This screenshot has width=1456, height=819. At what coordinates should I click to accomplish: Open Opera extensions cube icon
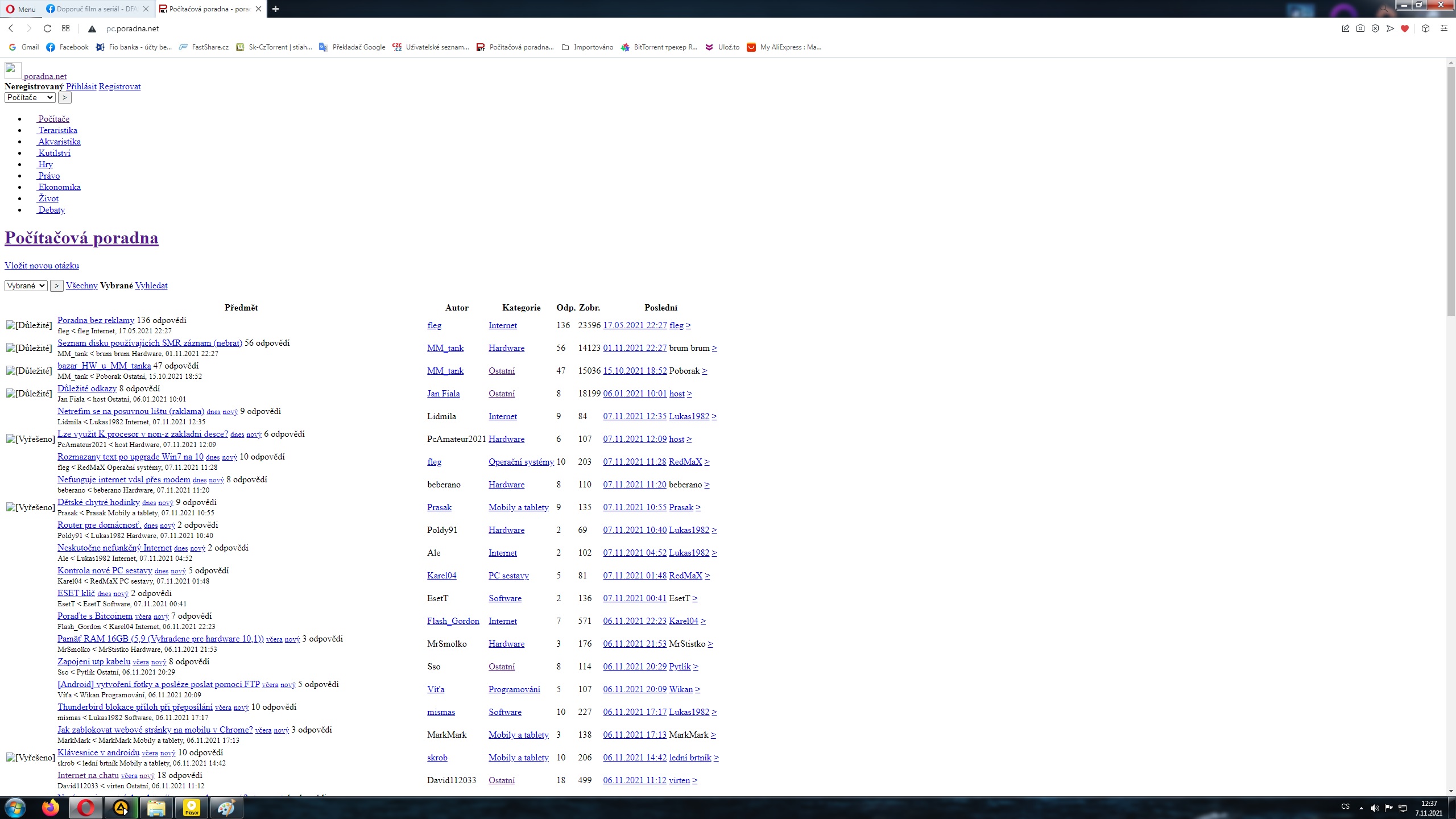click(1425, 28)
